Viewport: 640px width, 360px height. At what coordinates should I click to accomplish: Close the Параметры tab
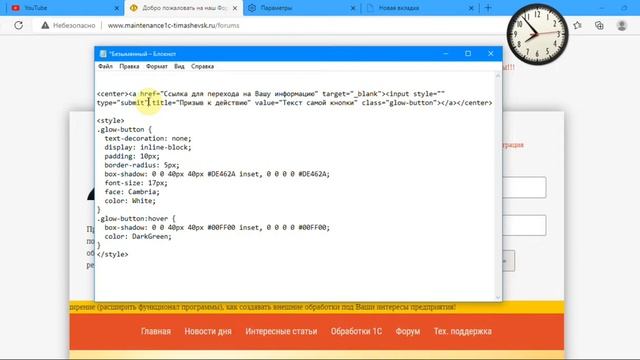[x=353, y=8]
